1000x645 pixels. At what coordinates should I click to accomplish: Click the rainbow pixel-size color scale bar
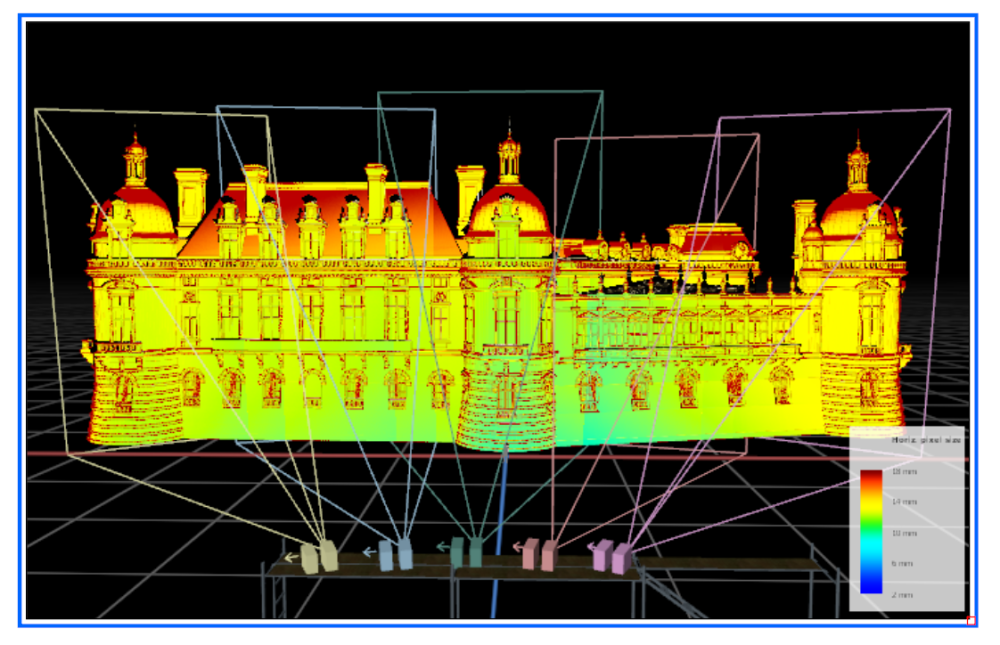(871, 531)
